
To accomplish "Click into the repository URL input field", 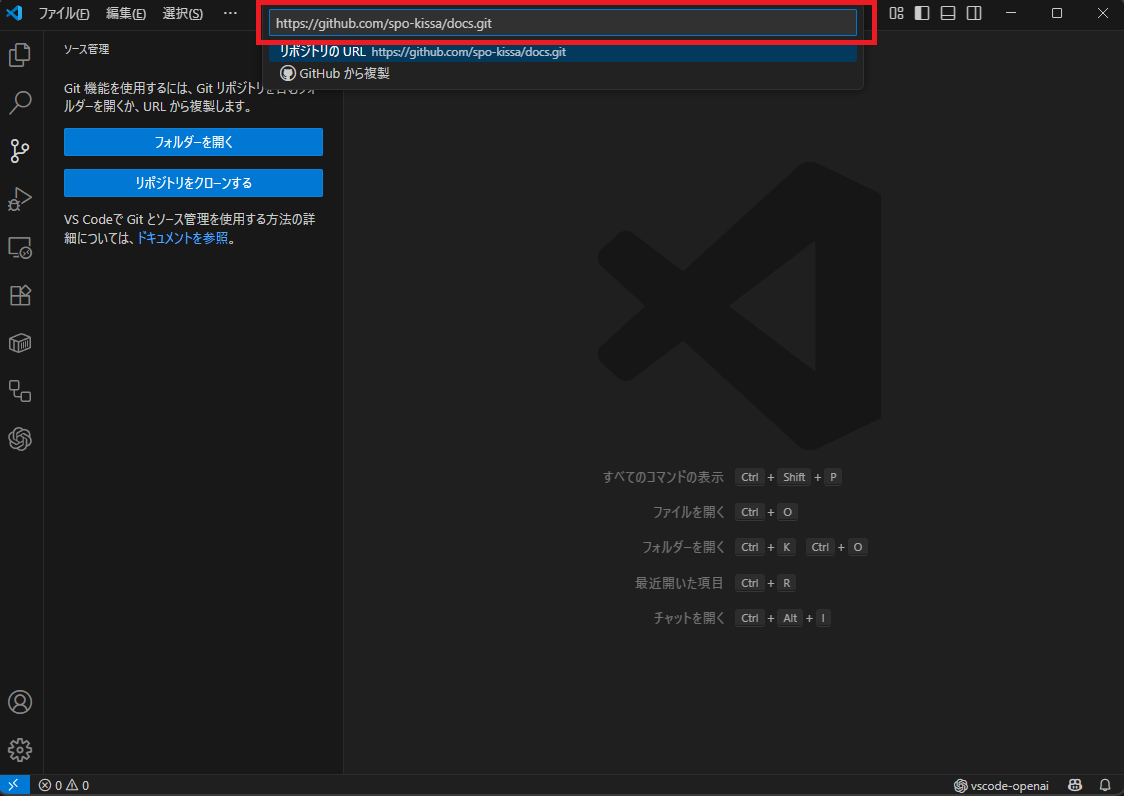I will click(x=562, y=22).
